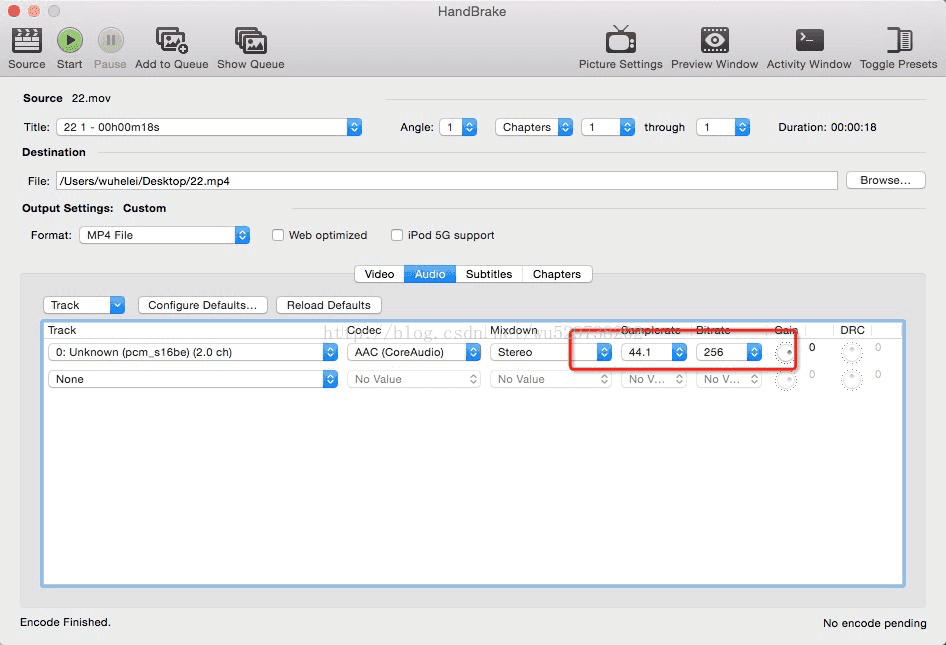Click the destination File path field
This screenshot has height=645, width=946.
coord(447,181)
